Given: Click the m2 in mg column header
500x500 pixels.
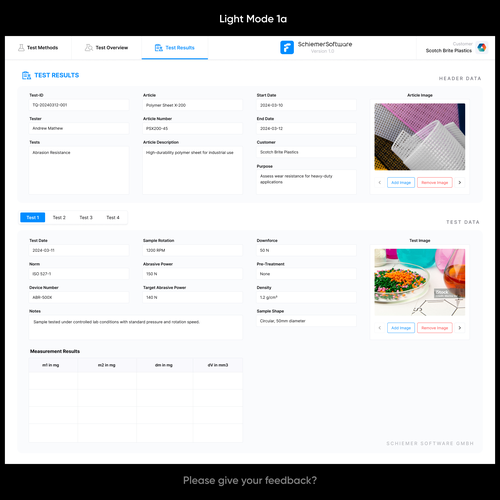Looking at the screenshot, I should tap(107, 365).
